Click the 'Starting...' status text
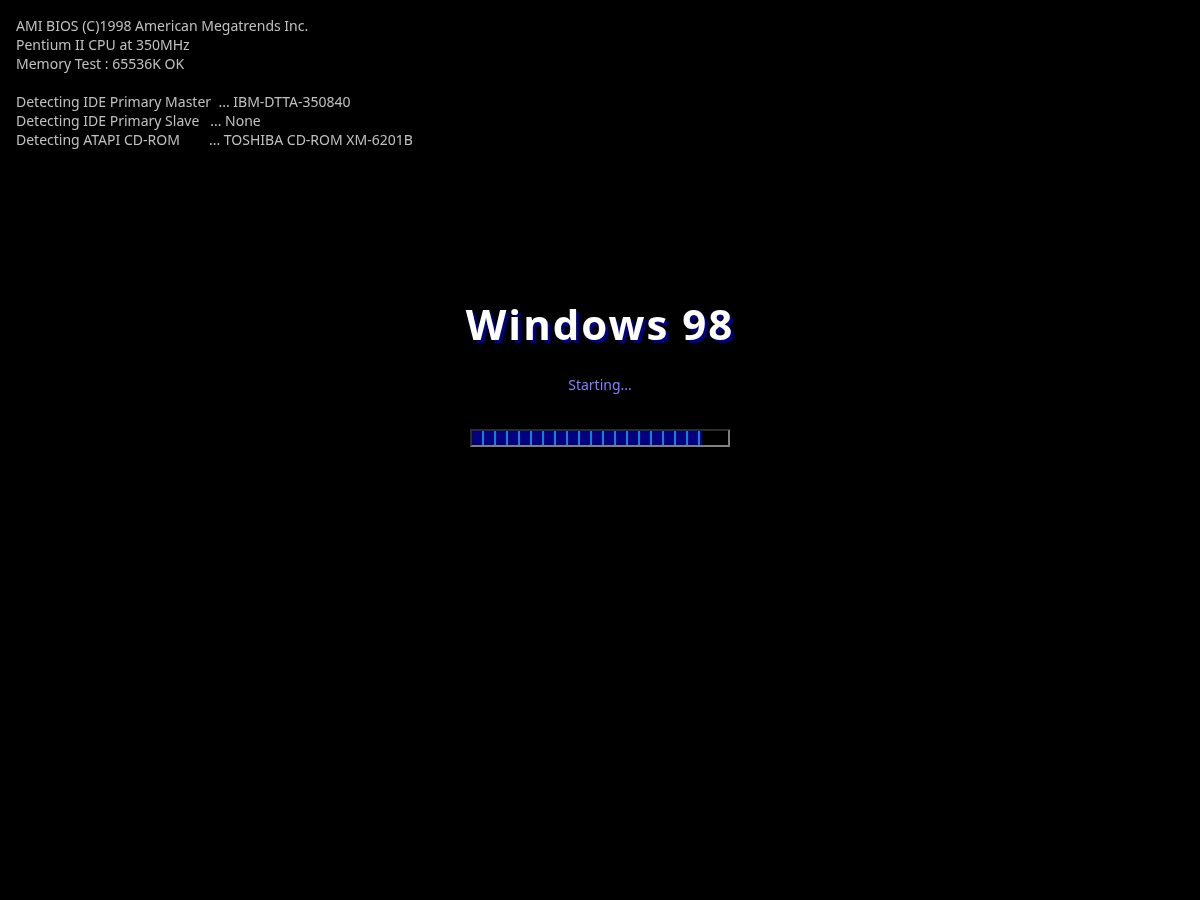This screenshot has width=1200, height=900. 600,385
